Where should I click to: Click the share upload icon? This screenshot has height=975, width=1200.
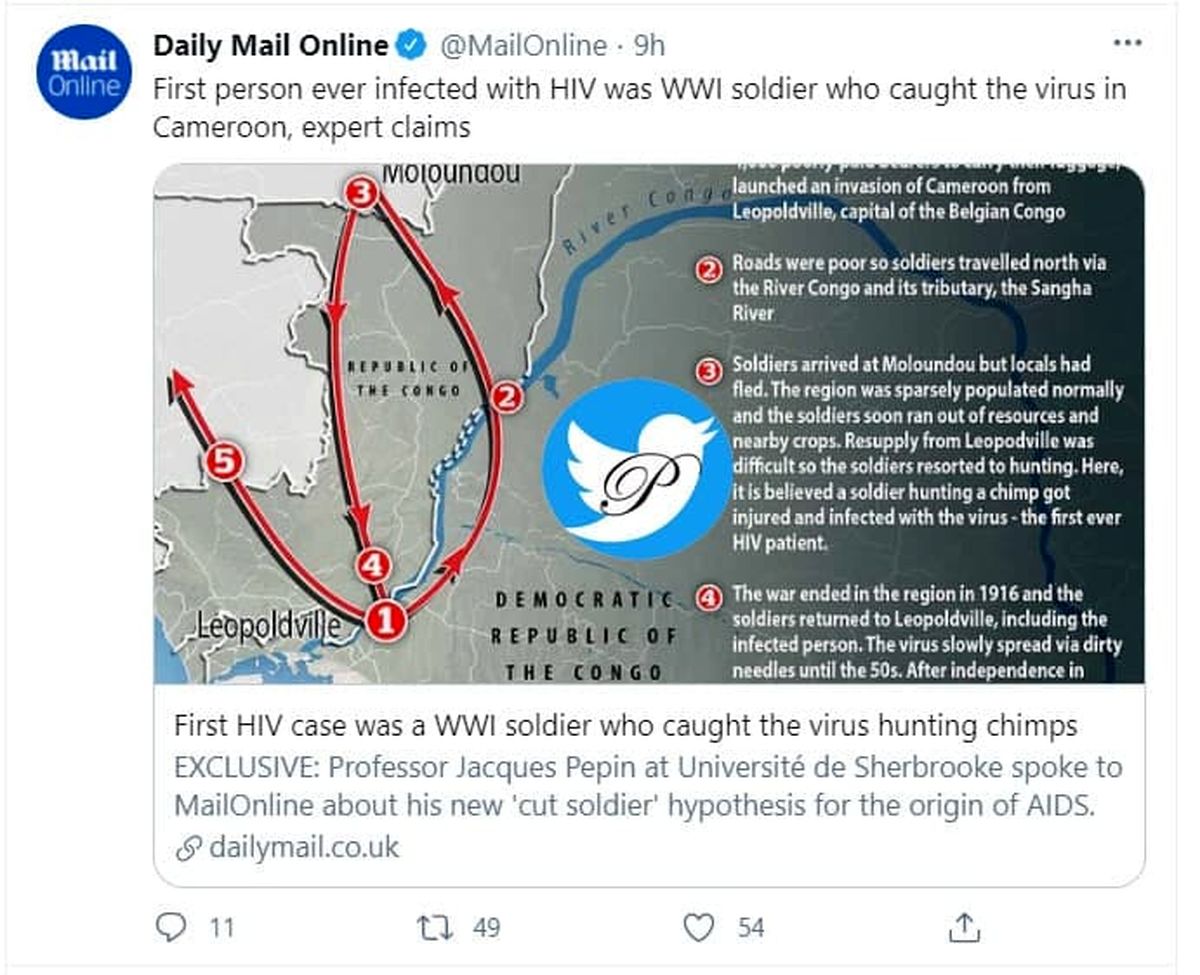[x=966, y=925]
